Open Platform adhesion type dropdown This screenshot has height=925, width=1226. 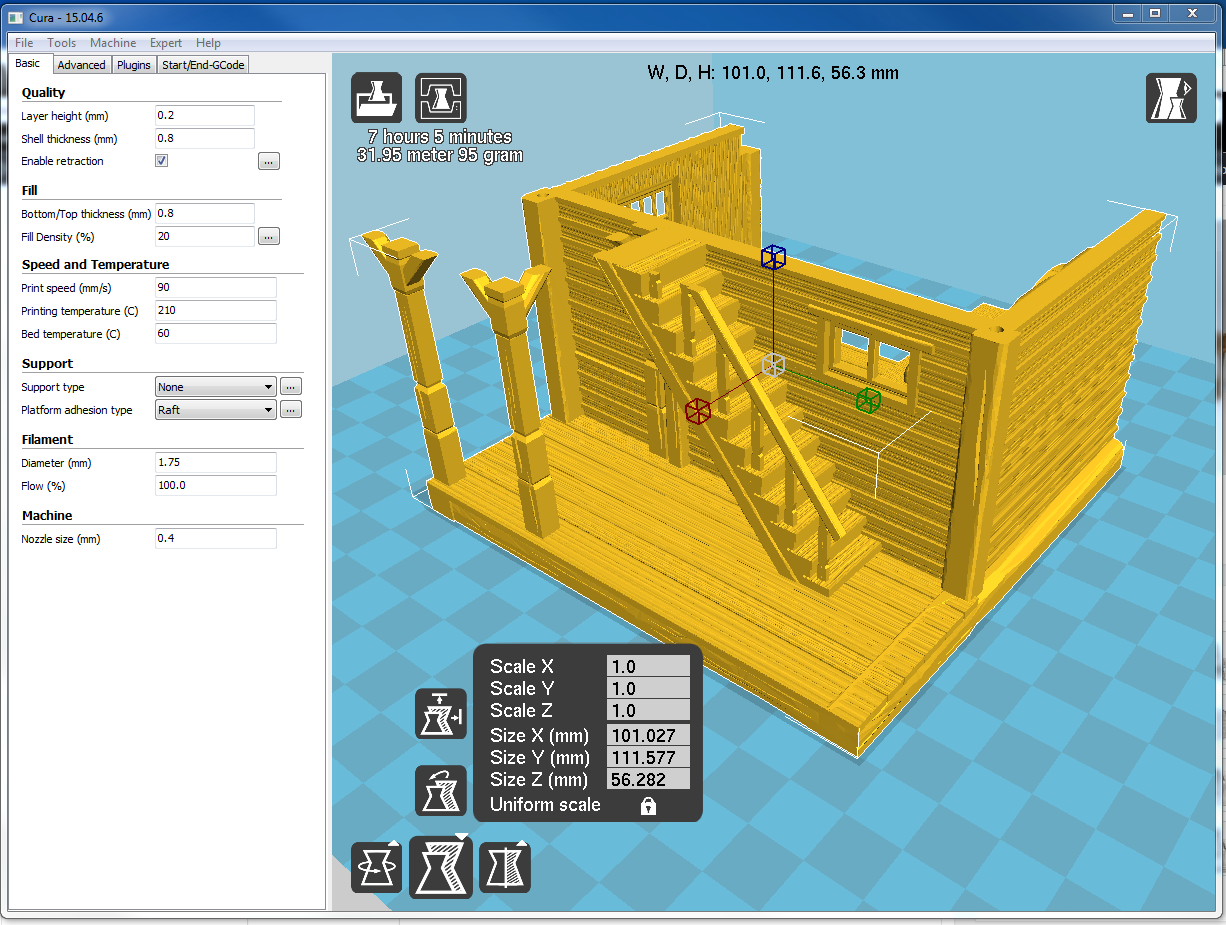coord(216,410)
